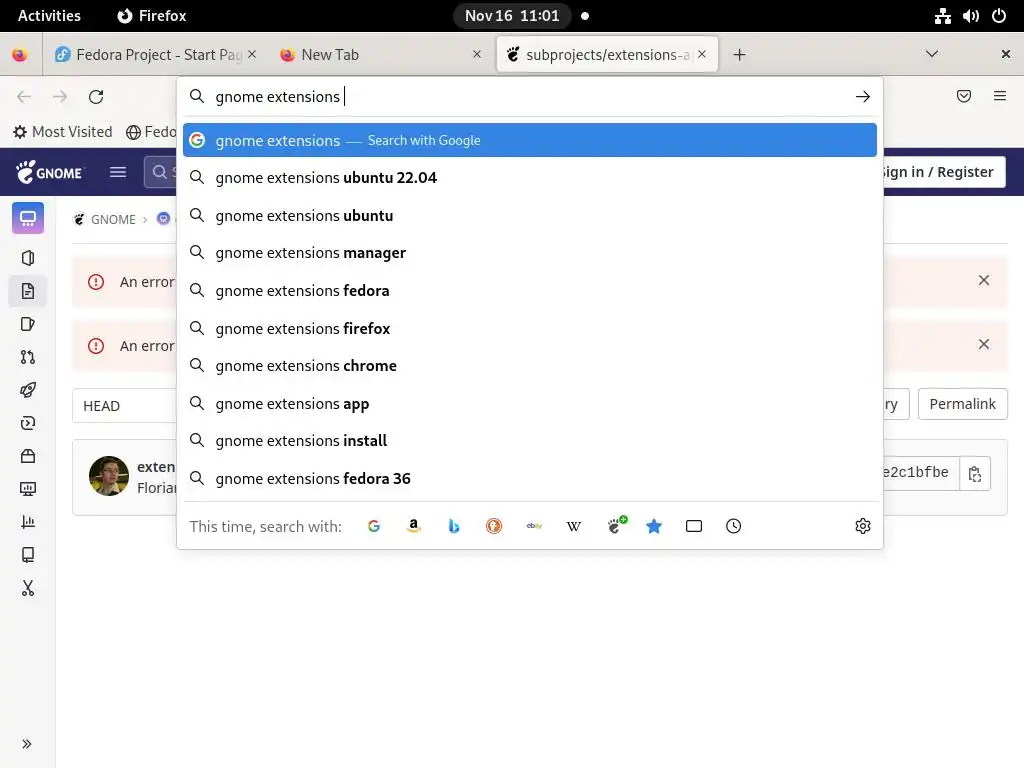Image resolution: width=1024 pixels, height=768 pixels.
Task: Open the Save to Pocket button
Action: [x=963, y=97]
